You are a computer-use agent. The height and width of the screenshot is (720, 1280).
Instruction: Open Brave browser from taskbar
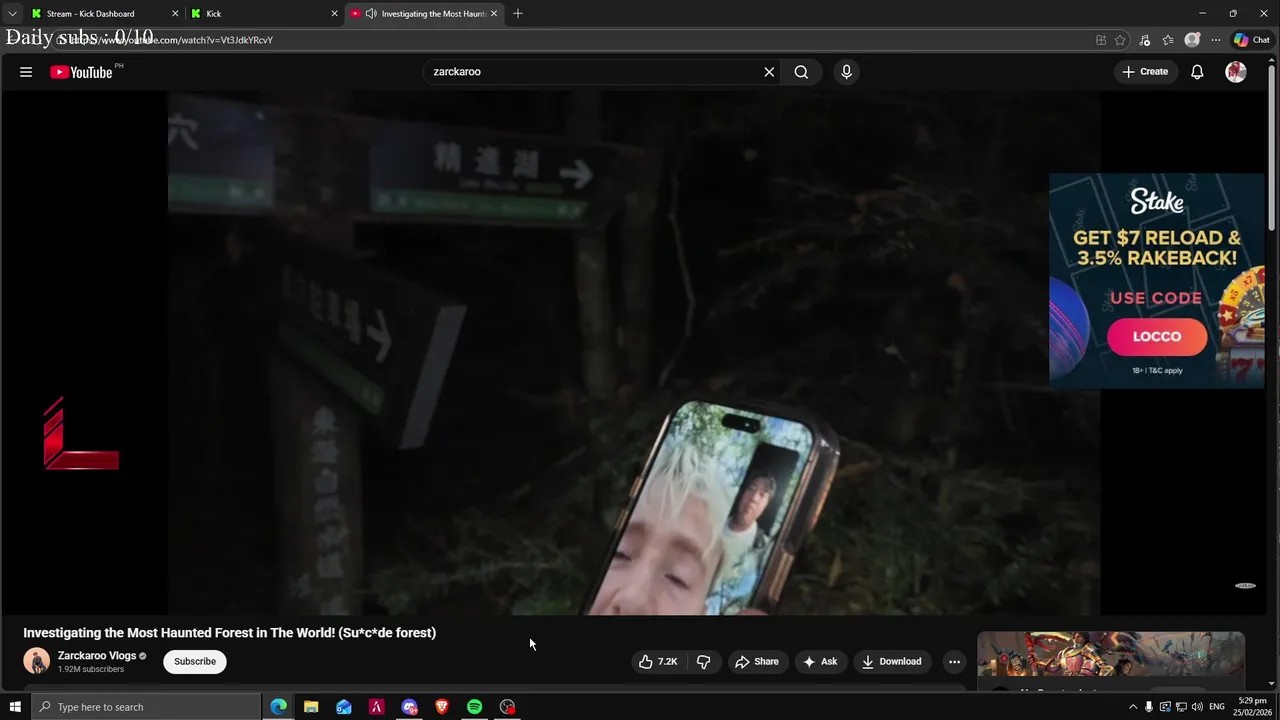[x=442, y=707]
